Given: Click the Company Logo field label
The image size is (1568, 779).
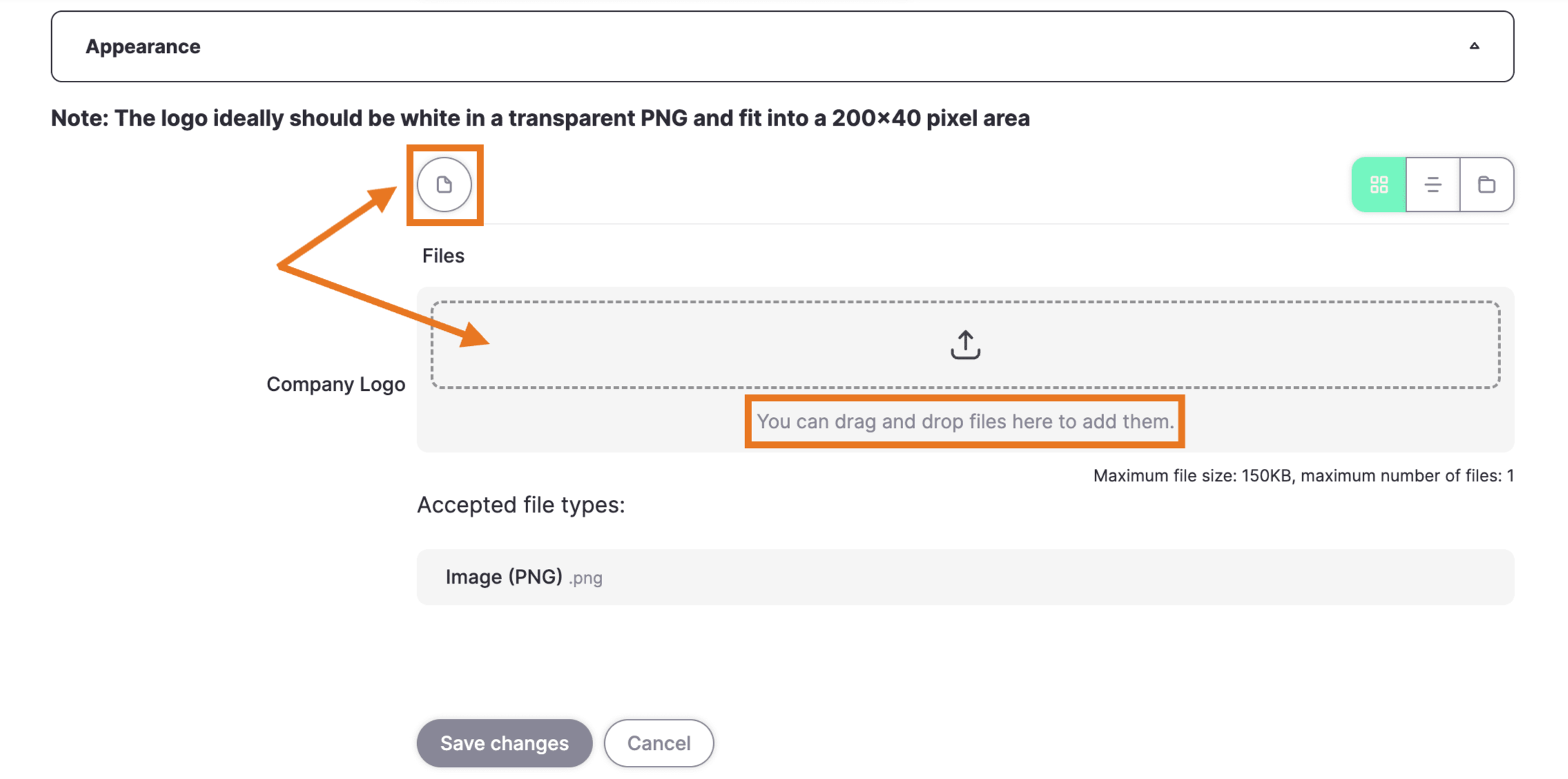Looking at the screenshot, I should [x=336, y=384].
